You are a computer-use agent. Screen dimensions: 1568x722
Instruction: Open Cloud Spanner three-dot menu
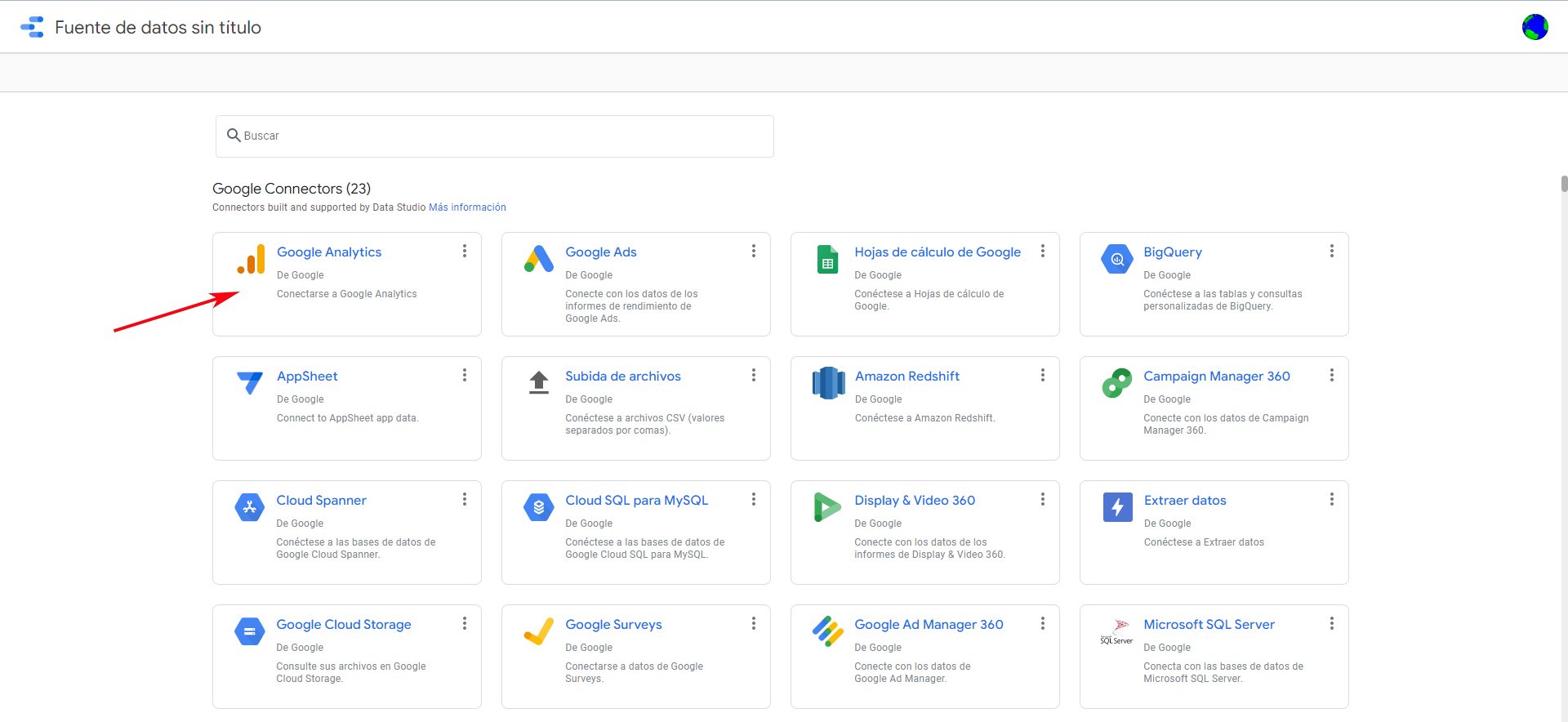click(465, 499)
